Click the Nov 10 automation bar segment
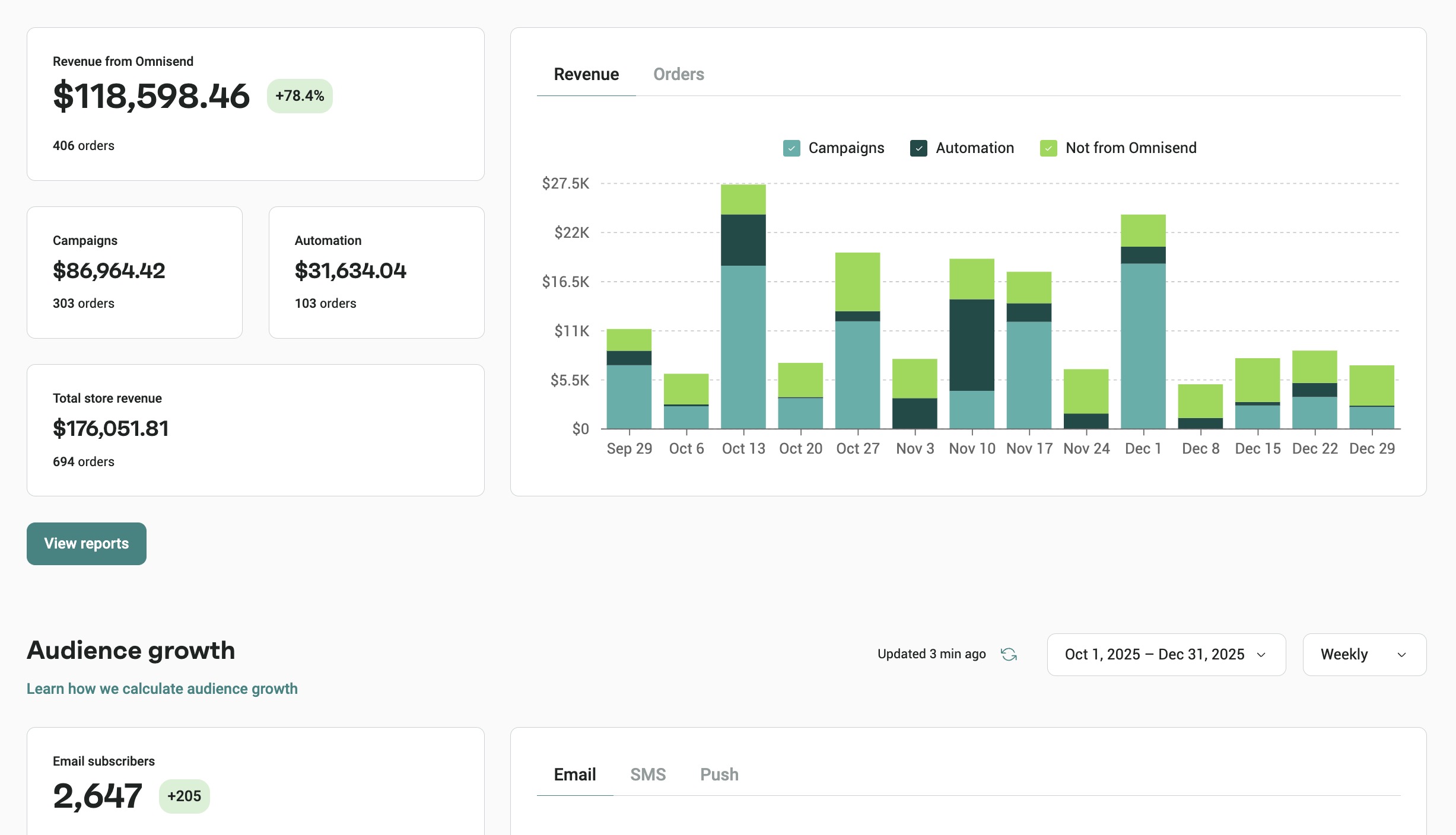The image size is (1456, 835). click(x=971, y=344)
